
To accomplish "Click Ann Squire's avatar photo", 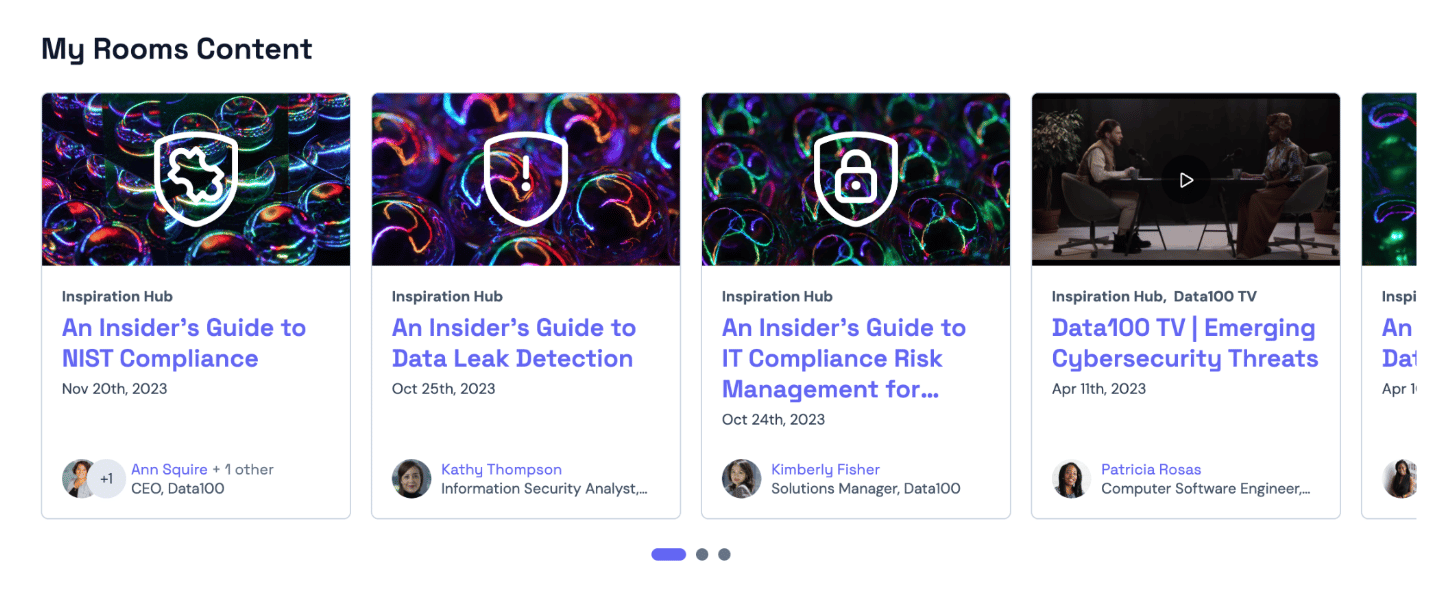I will (x=78, y=479).
